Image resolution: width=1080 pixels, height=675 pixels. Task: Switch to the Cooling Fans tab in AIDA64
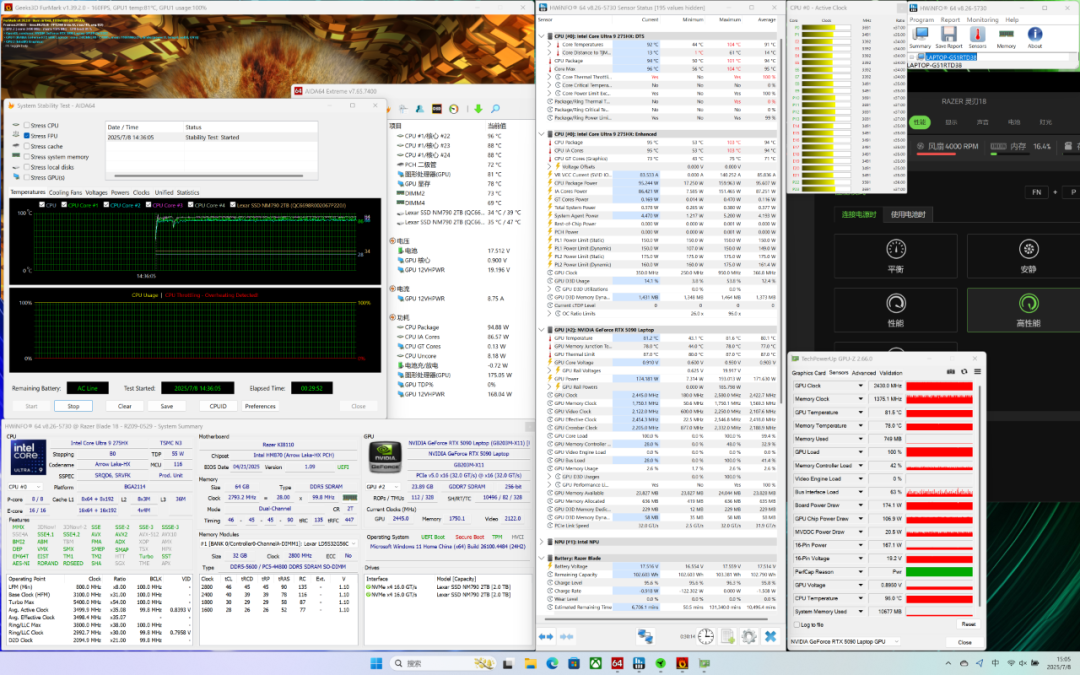coord(65,193)
